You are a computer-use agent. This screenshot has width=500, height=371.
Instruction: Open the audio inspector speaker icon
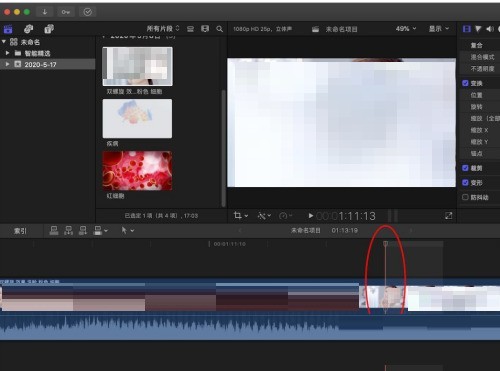pos(489,29)
